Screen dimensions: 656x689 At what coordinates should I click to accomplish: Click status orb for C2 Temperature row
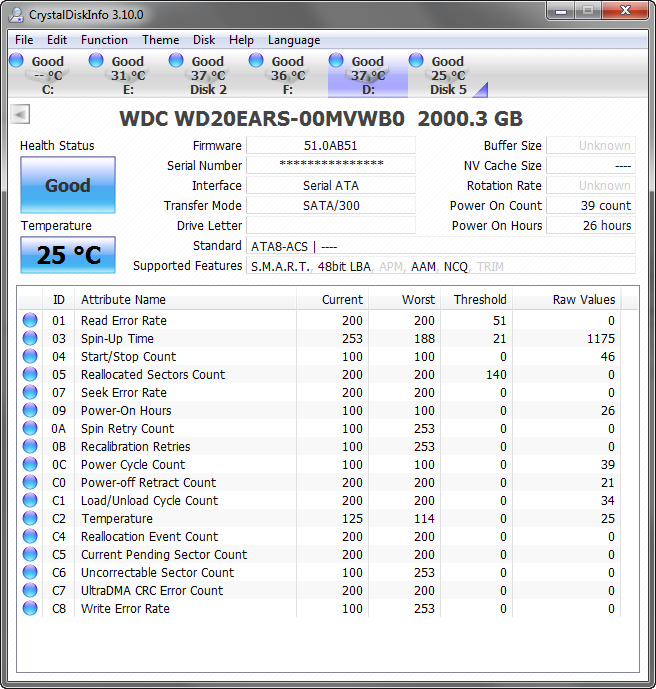click(x=30, y=518)
